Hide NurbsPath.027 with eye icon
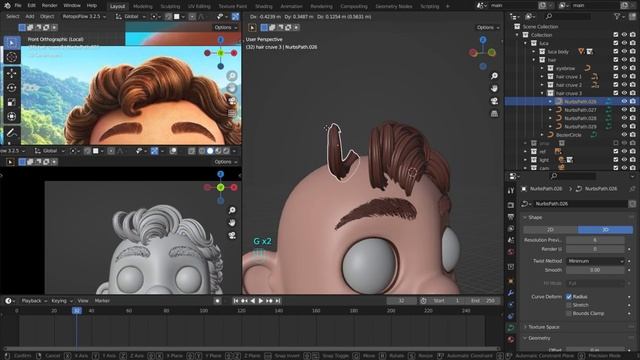Viewport: 640px width, 360px height. pyautogui.click(x=624, y=109)
